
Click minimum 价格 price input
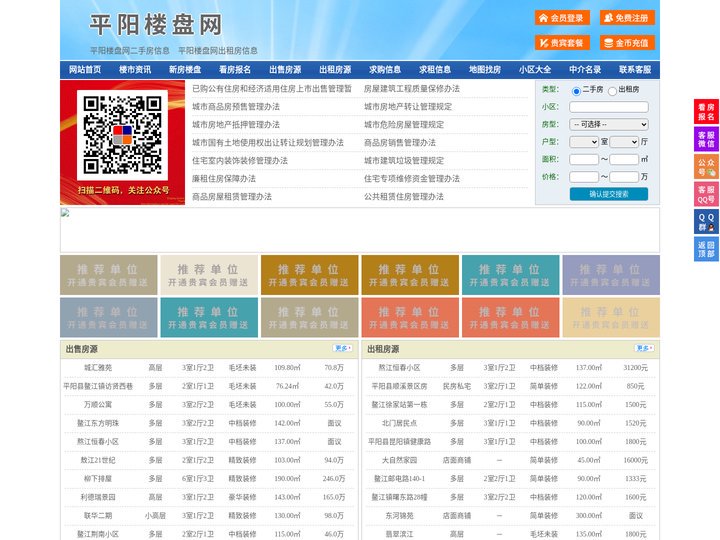pyautogui.click(x=584, y=177)
